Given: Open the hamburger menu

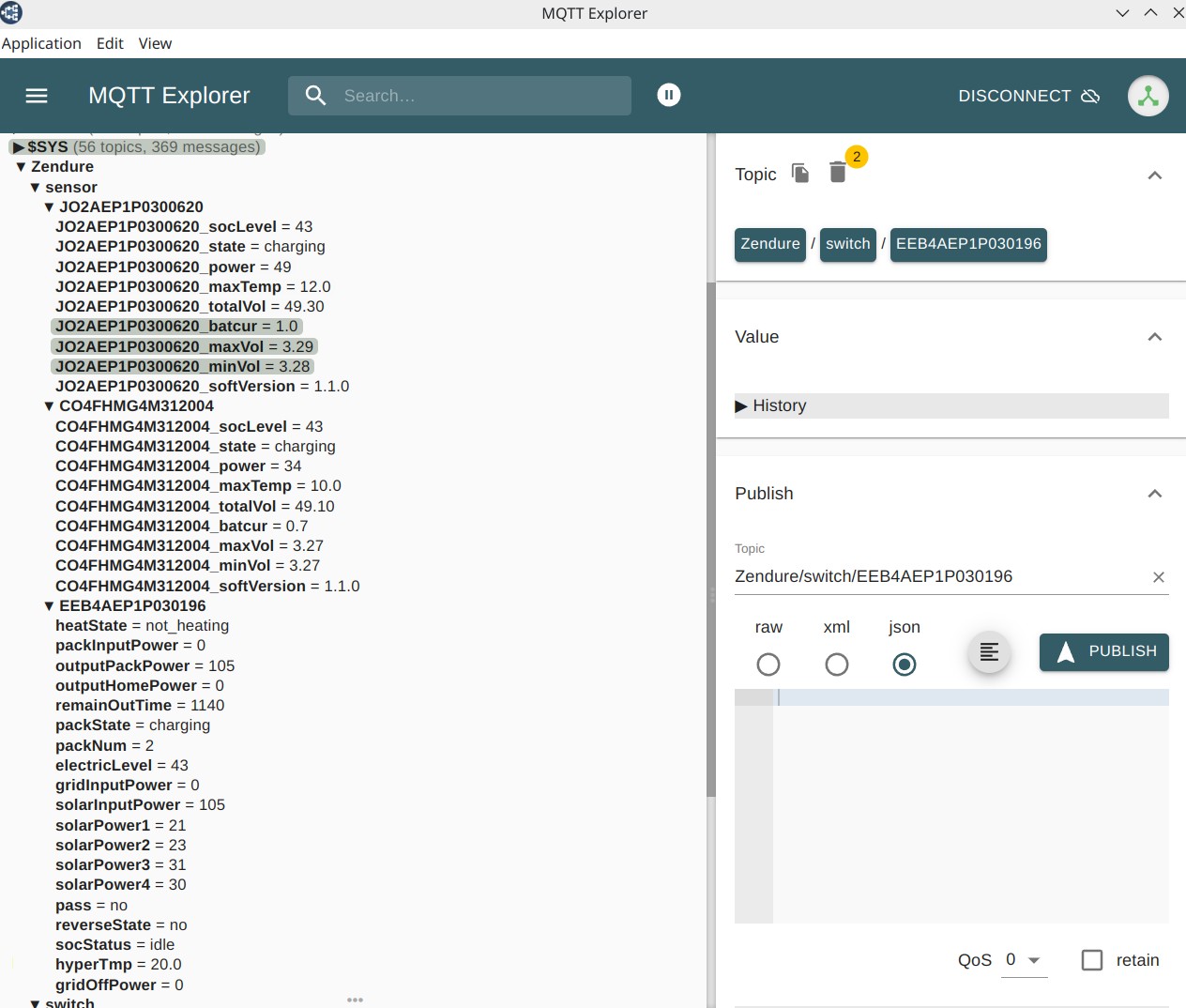Looking at the screenshot, I should tap(37, 96).
